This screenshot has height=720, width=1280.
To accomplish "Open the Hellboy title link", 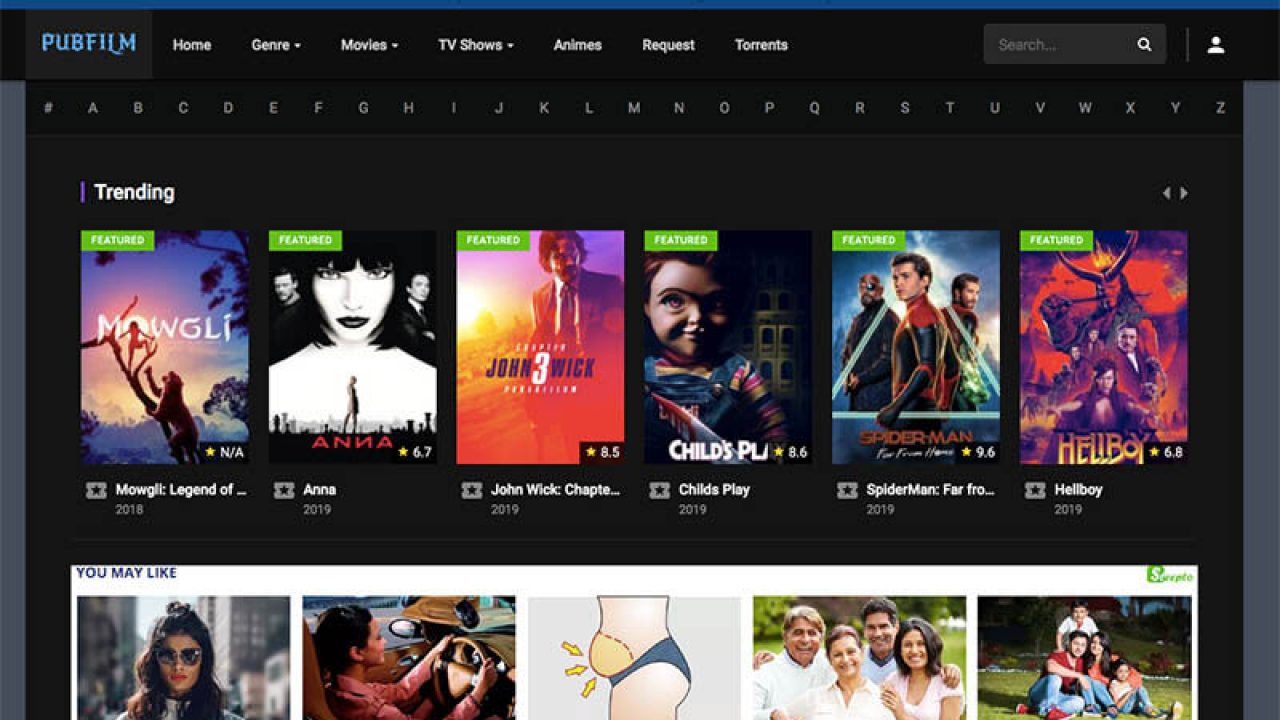I will click(1078, 490).
